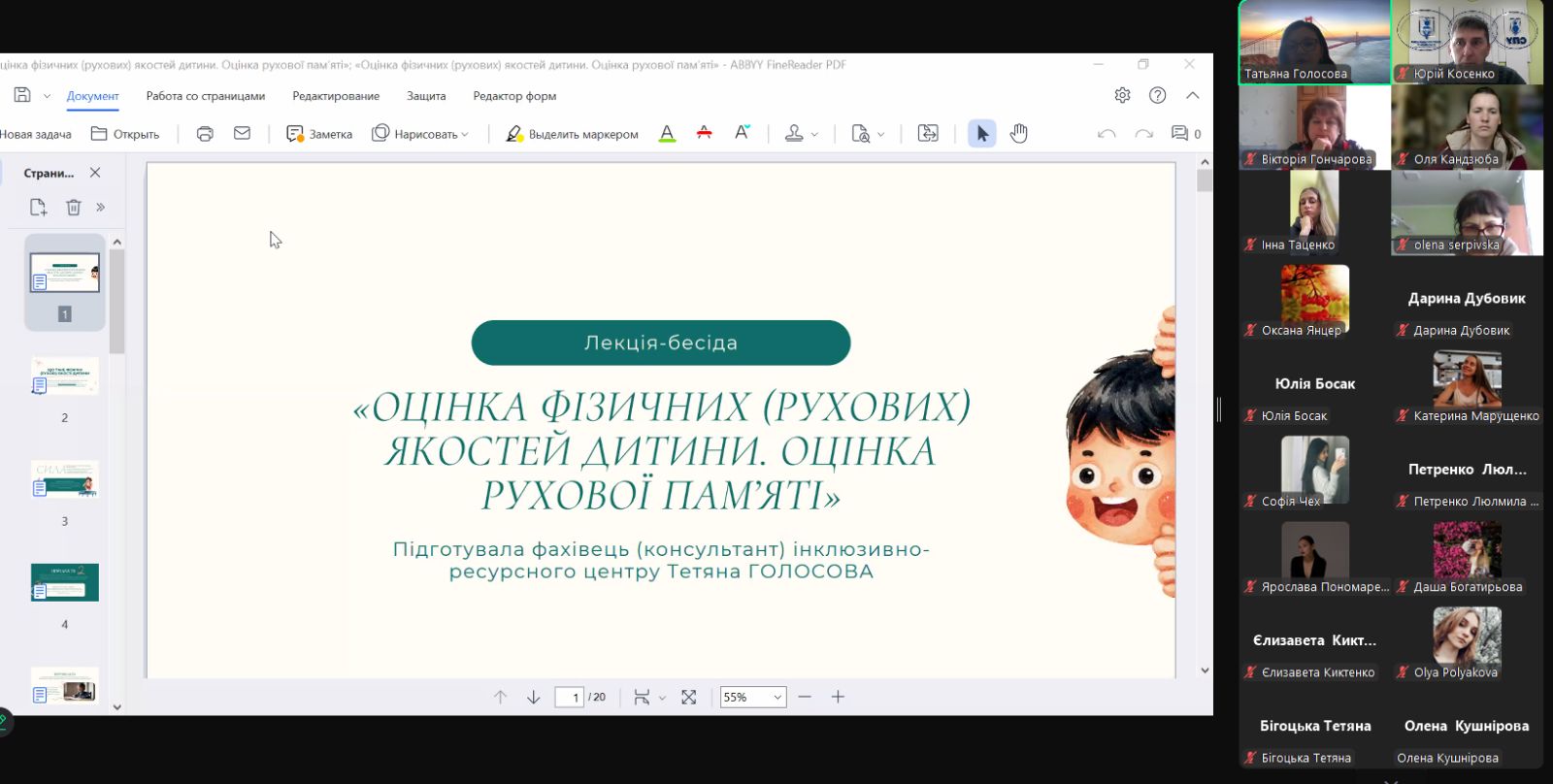
Task: Open the Редактирование tab
Action: [336, 96]
